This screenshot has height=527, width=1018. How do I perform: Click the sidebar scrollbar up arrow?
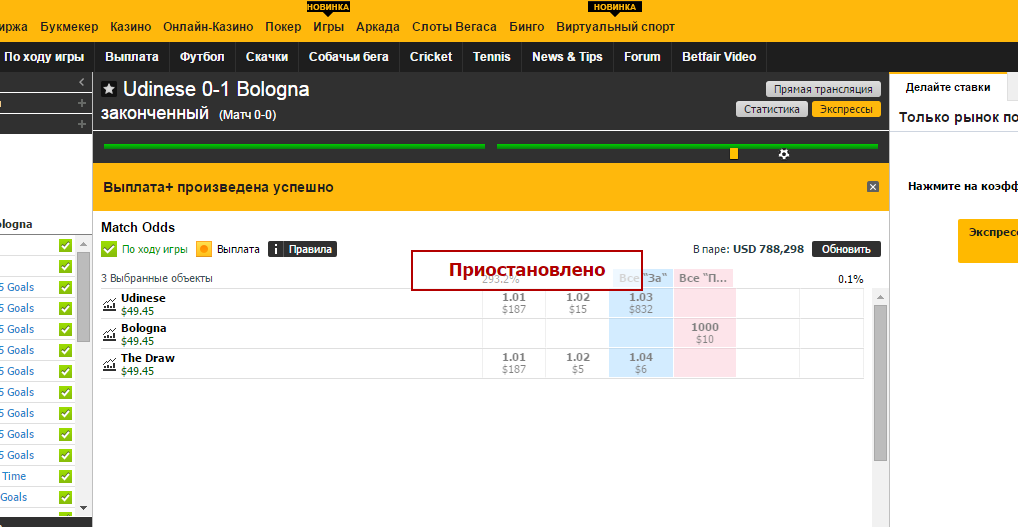83,244
